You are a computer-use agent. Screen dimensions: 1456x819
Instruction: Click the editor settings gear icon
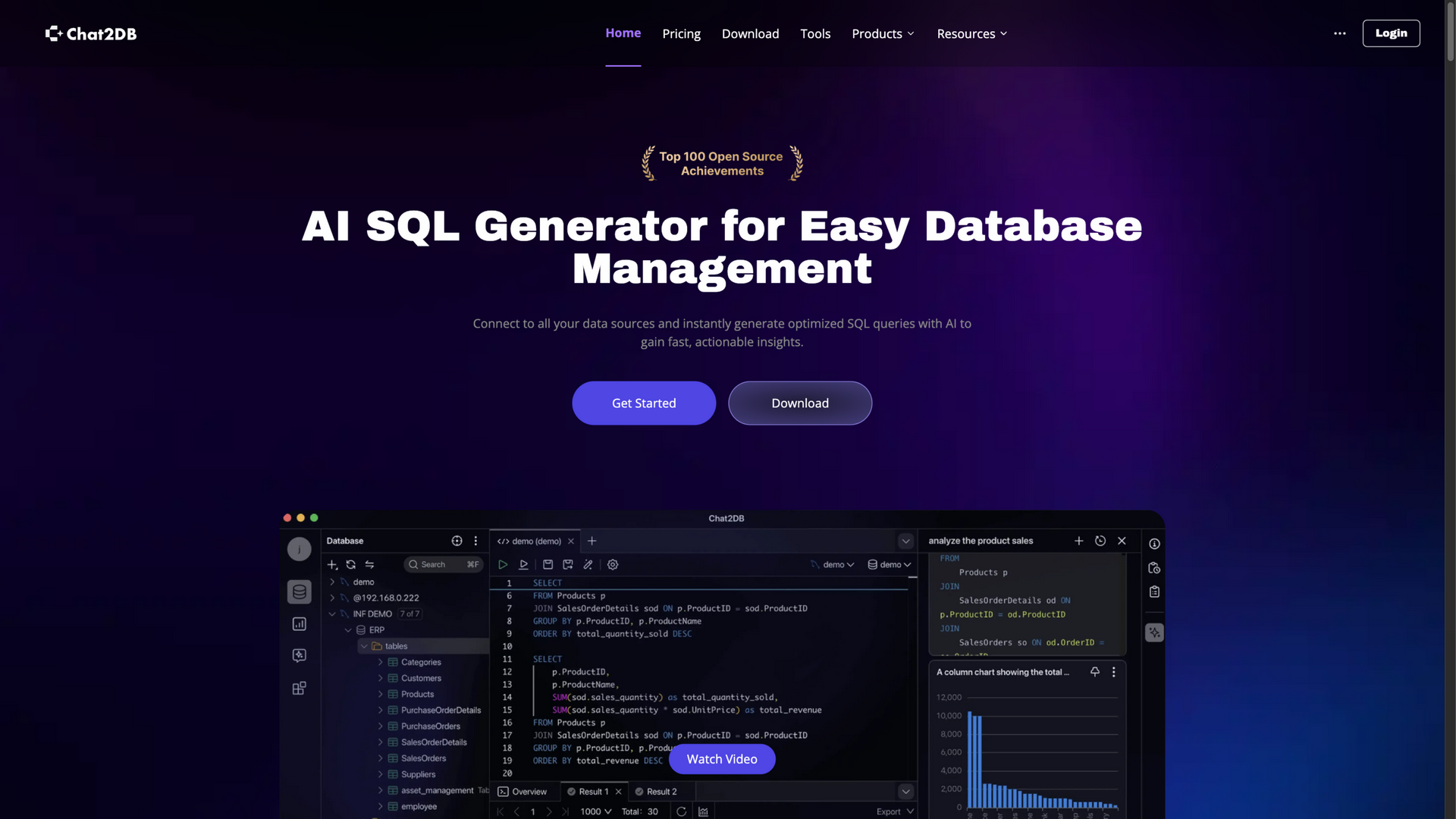pos(613,565)
